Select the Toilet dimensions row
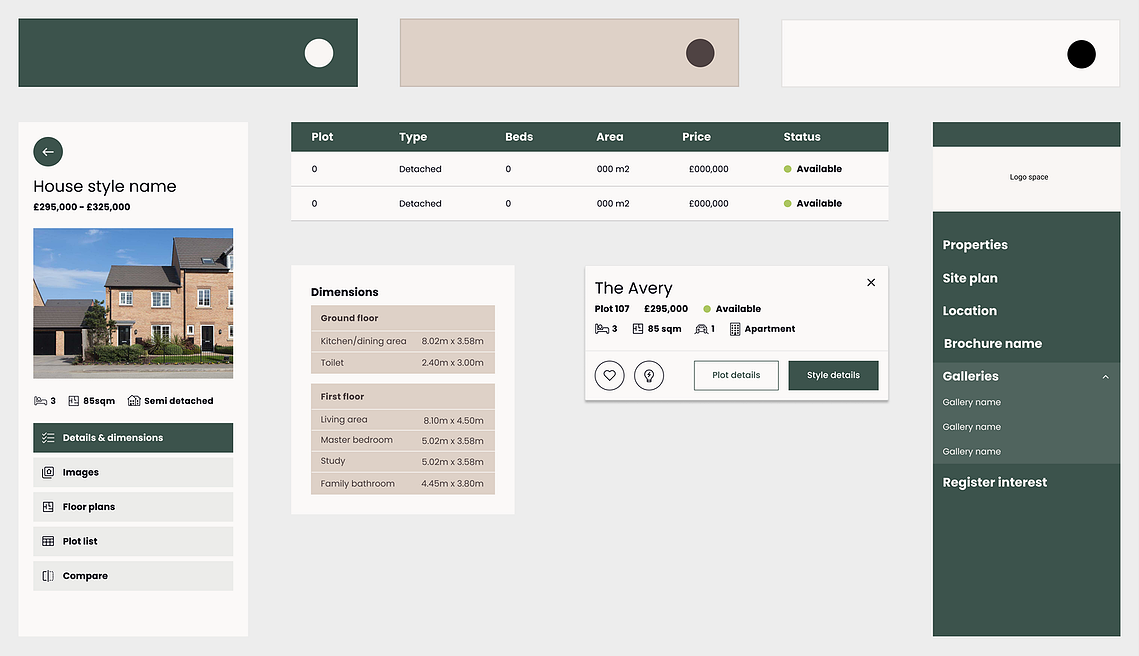The width and height of the screenshot is (1139, 656). (402, 363)
